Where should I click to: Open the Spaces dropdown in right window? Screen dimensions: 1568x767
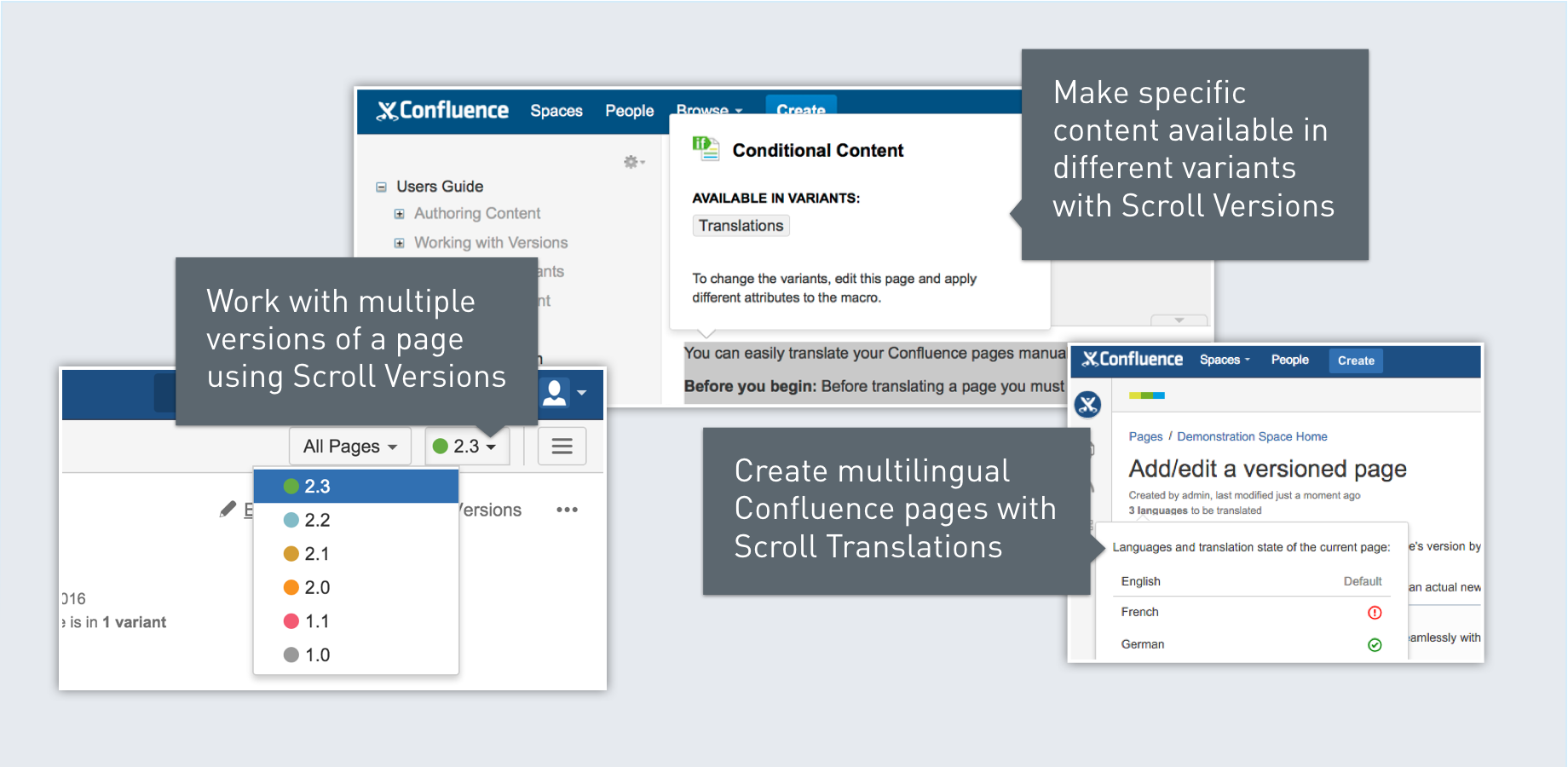click(1225, 360)
